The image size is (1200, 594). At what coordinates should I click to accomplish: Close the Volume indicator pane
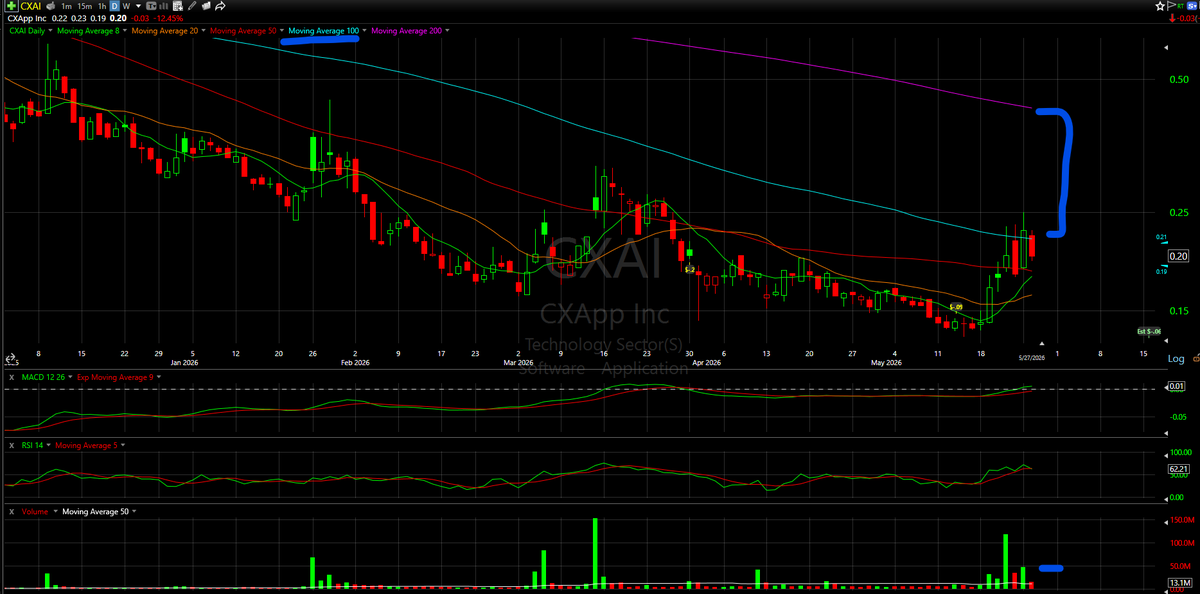12,511
